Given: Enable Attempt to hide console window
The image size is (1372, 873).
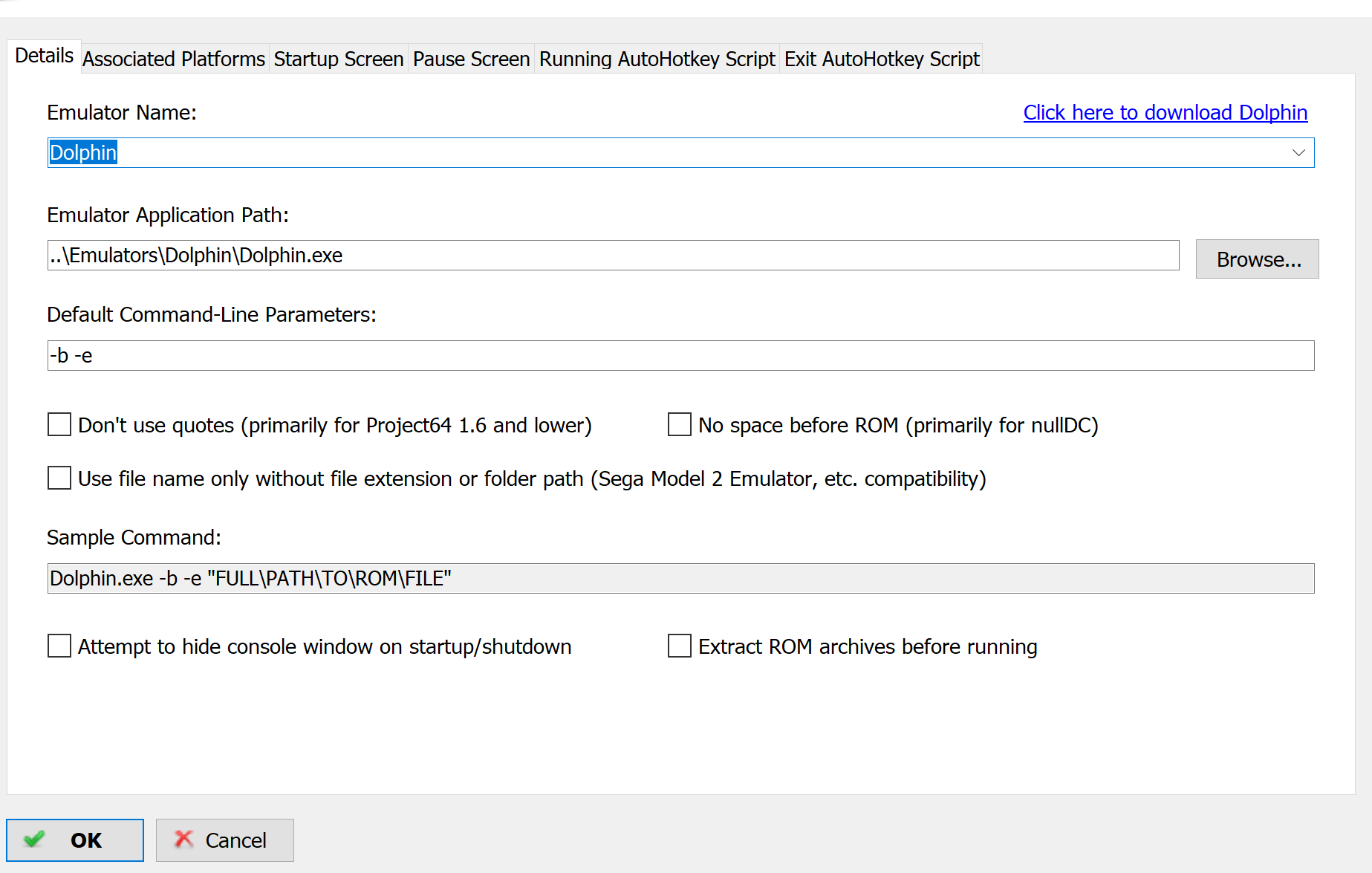Looking at the screenshot, I should pyautogui.click(x=59, y=646).
